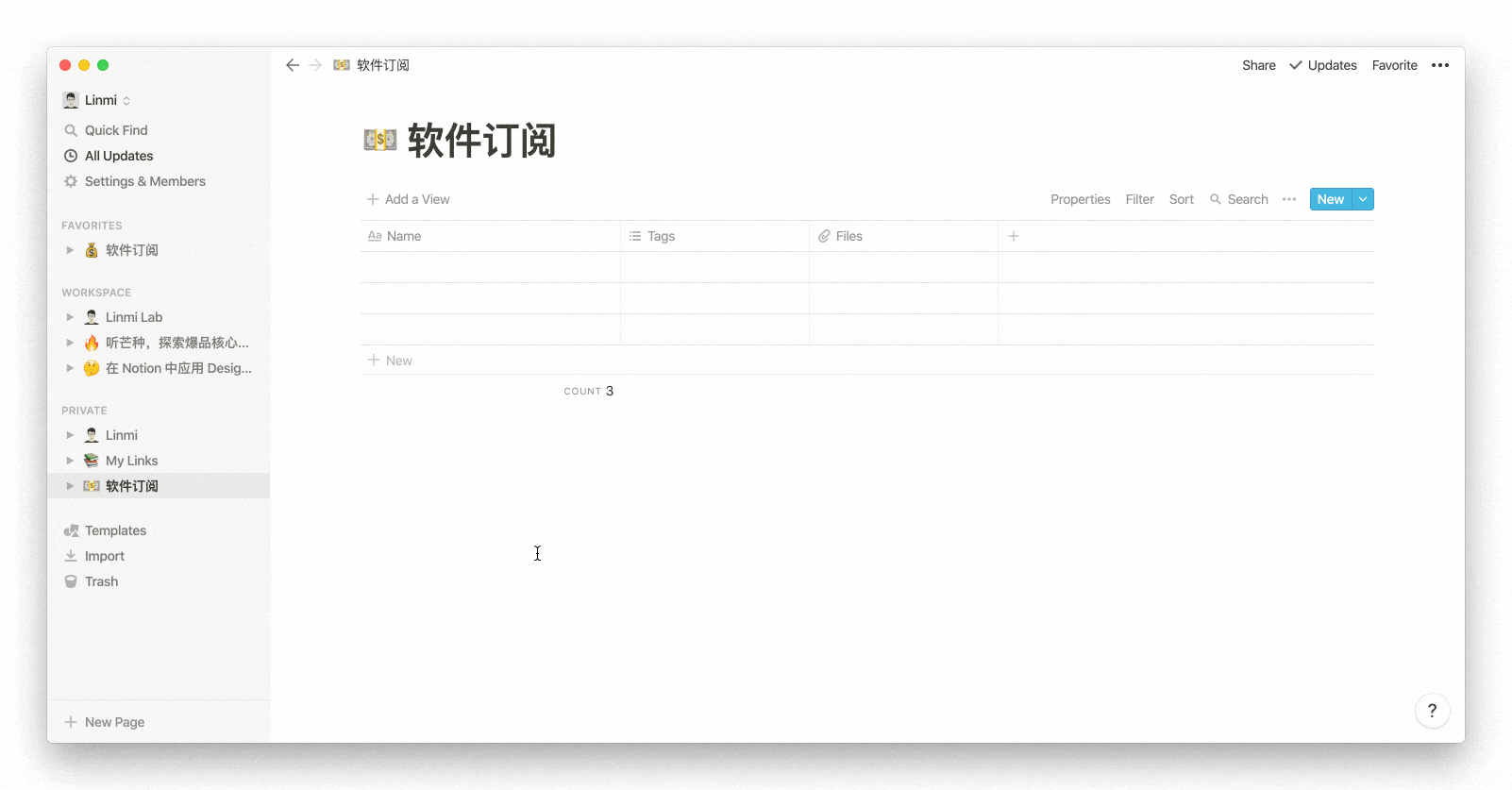Click the 软件订阅 page title heading
Screen dimensions: 1512x790
coord(481,141)
